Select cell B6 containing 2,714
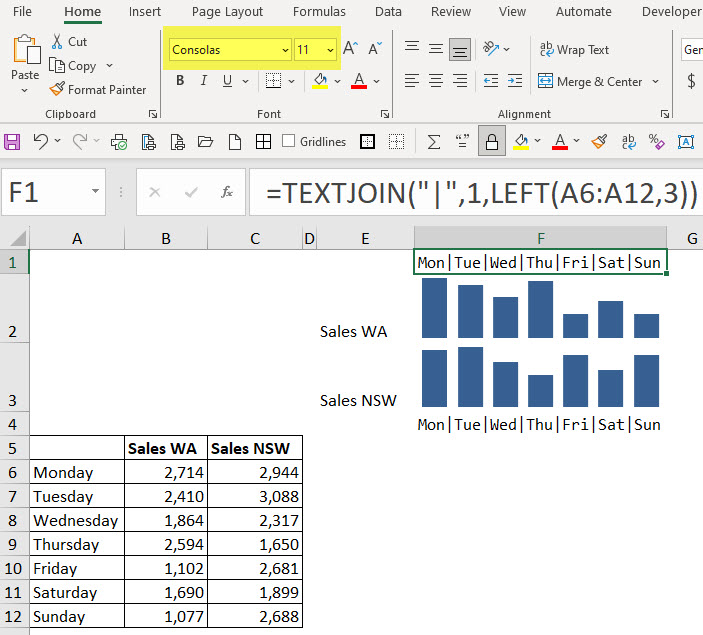 coord(165,472)
